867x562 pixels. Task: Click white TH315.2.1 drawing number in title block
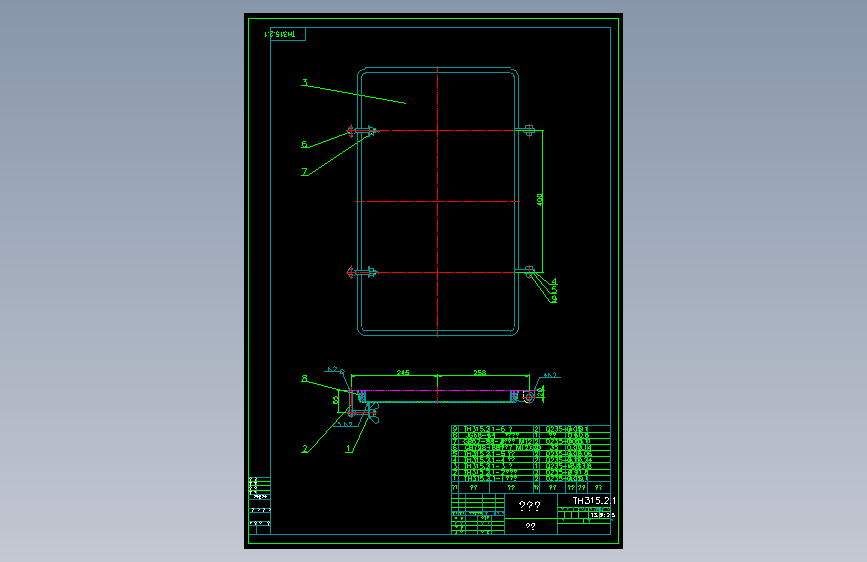tap(594, 501)
